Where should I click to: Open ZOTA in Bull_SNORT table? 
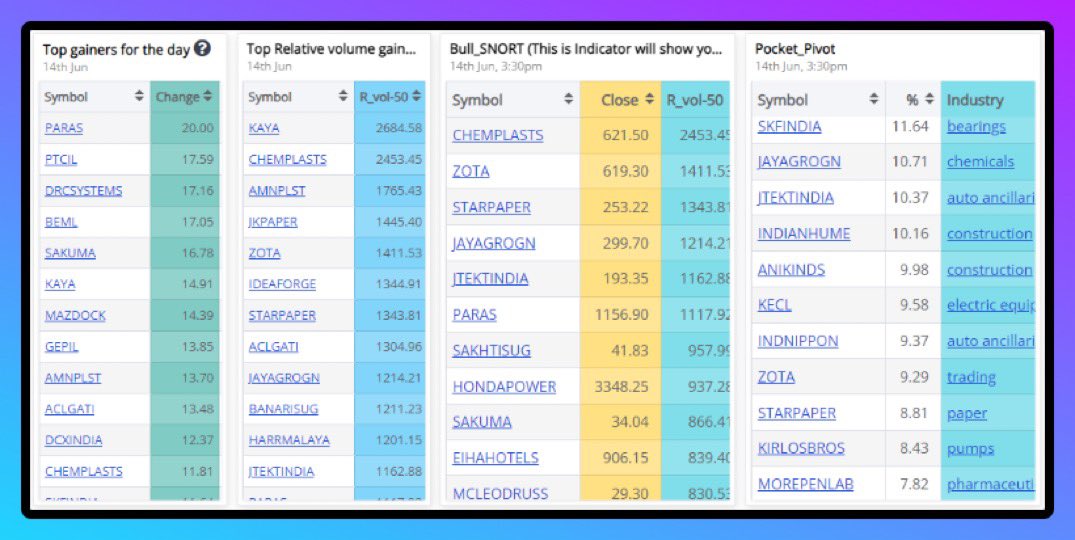471,171
